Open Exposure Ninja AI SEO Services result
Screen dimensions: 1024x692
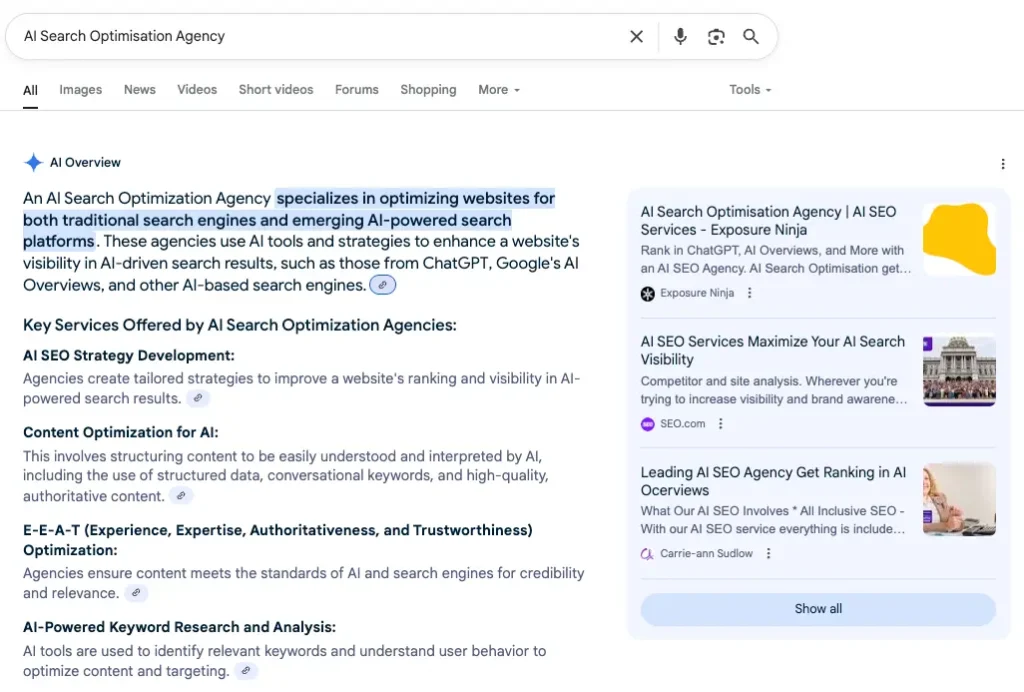click(x=768, y=221)
